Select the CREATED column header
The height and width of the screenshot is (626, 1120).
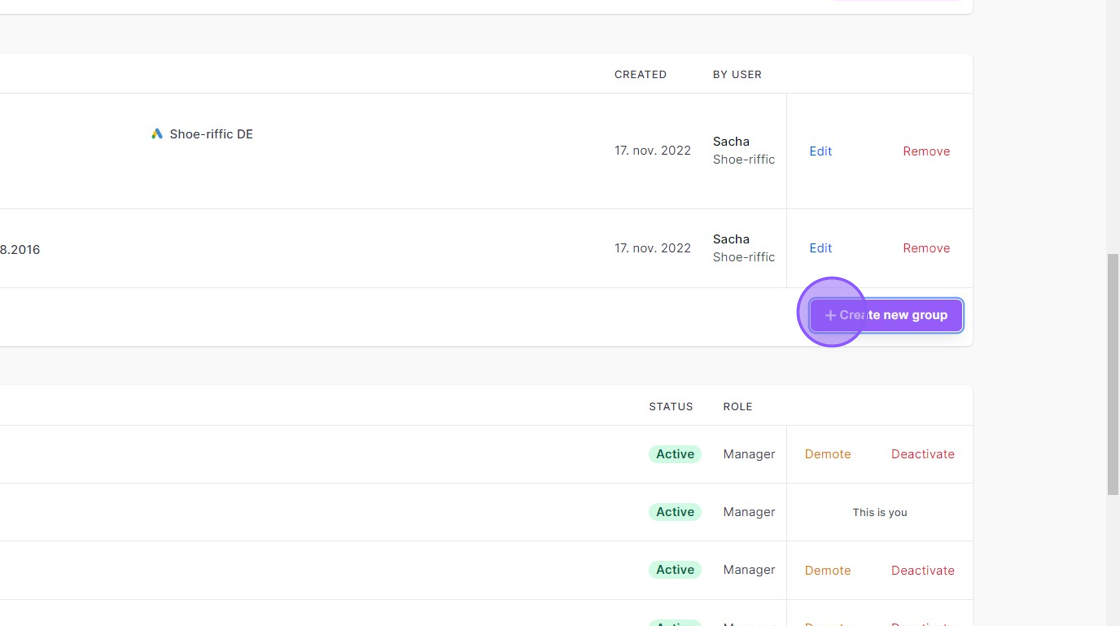tap(640, 74)
